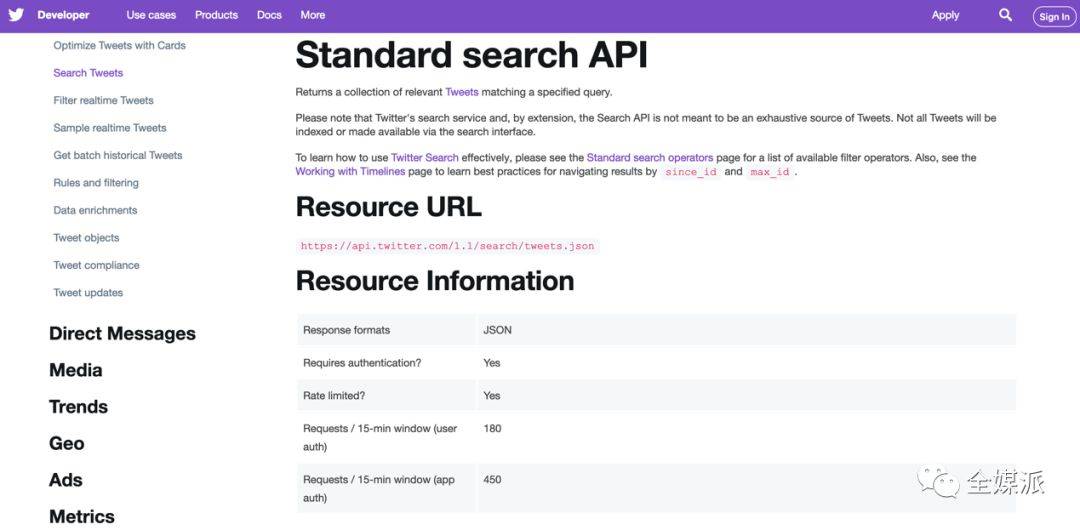Go to Filter realtime Tweets
The width and height of the screenshot is (1080, 530).
click(103, 100)
